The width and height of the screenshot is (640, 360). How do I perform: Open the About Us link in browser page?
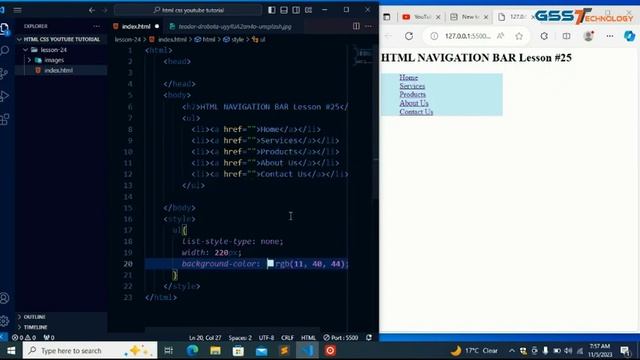pos(414,103)
